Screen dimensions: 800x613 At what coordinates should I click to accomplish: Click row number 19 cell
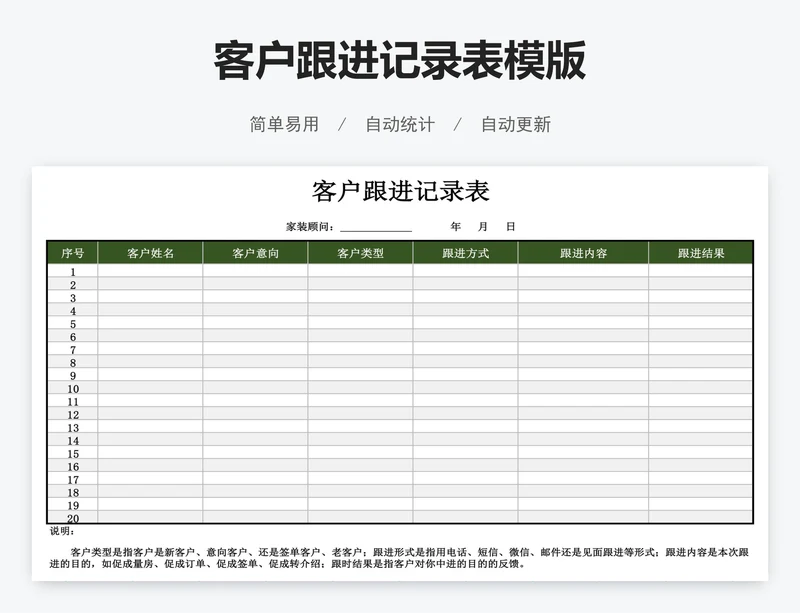72,504
